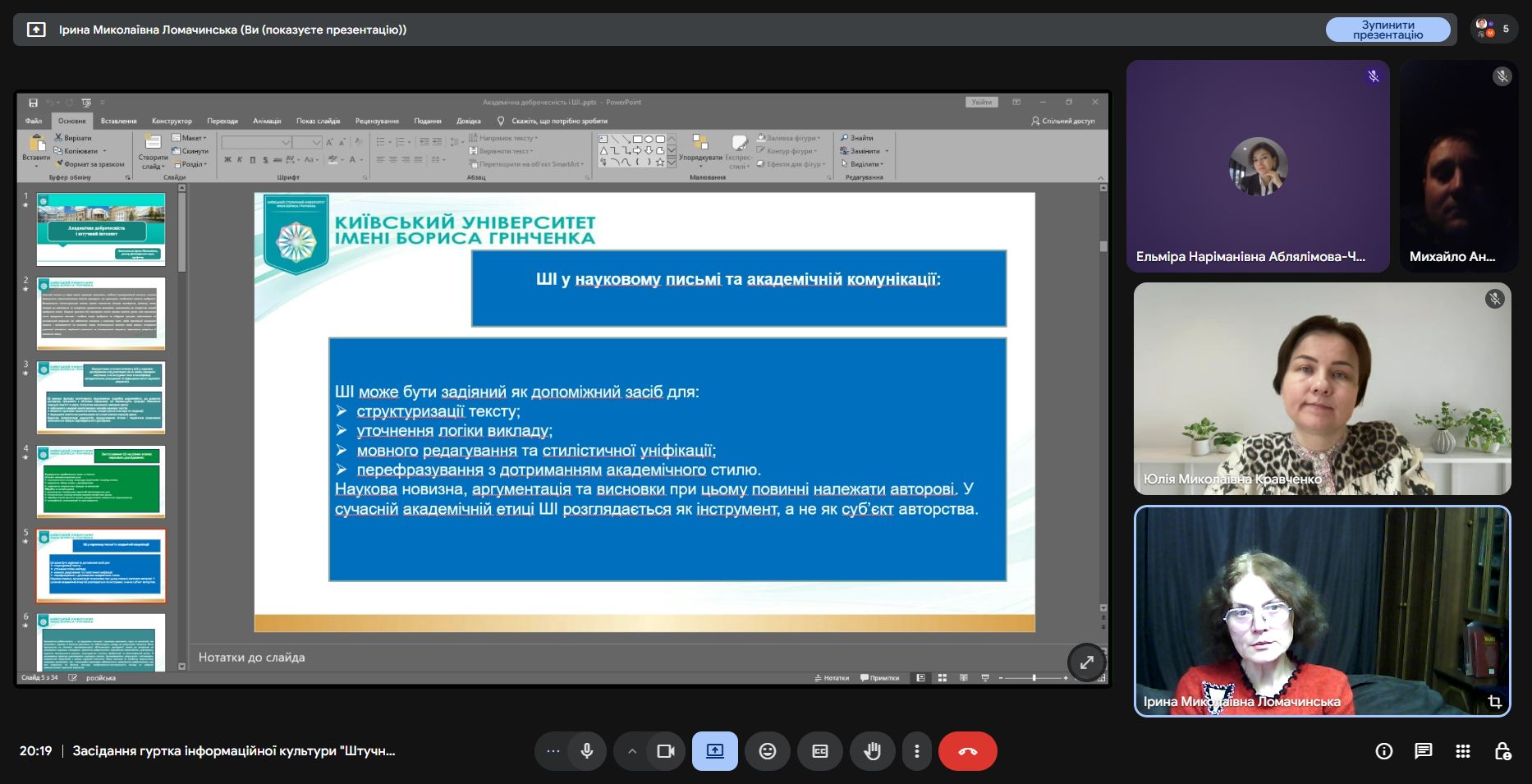Open the activities grid icon
Viewport: 1532px width, 784px height.
pyautogui.click(x=1462, y=751)
